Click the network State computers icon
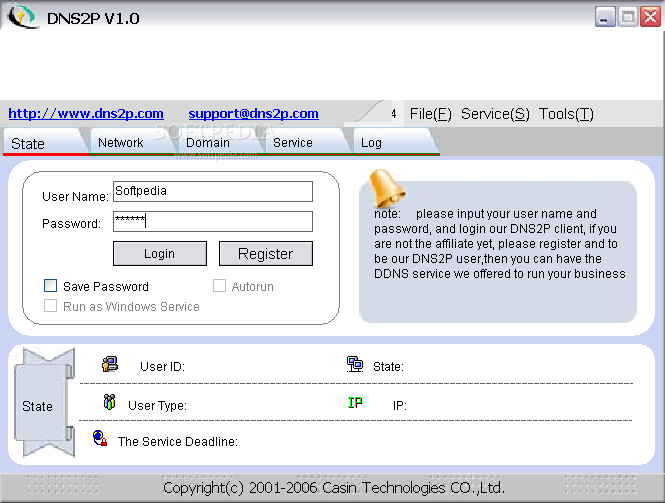Viewport: 665px width, 503px height. [355, 364]
